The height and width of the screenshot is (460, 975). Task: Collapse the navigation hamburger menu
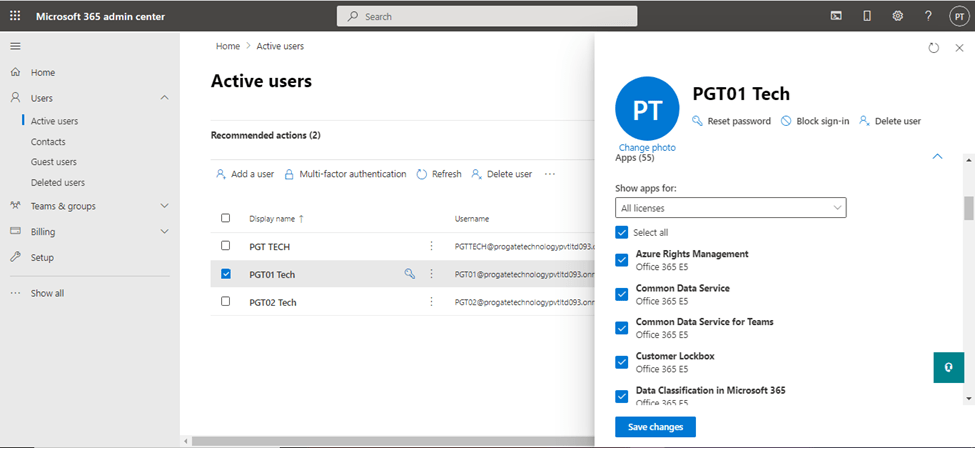pyautogui.click(x=15, y=46)
